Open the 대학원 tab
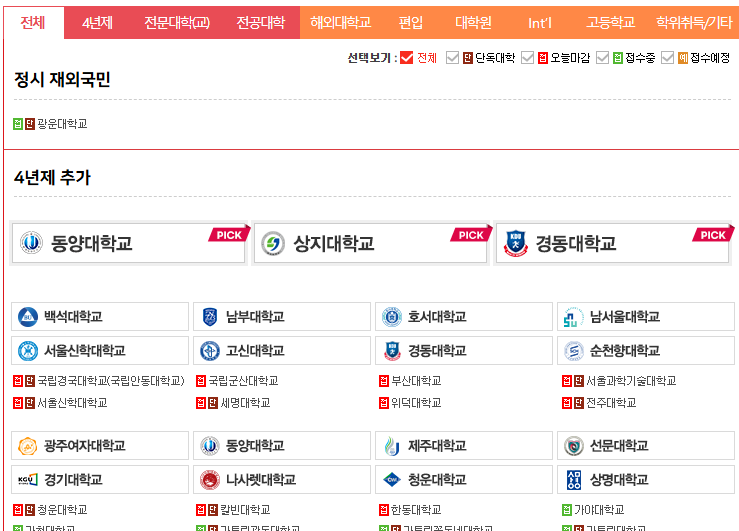This screenshot has height=531, width=739. tap(473, 23)
